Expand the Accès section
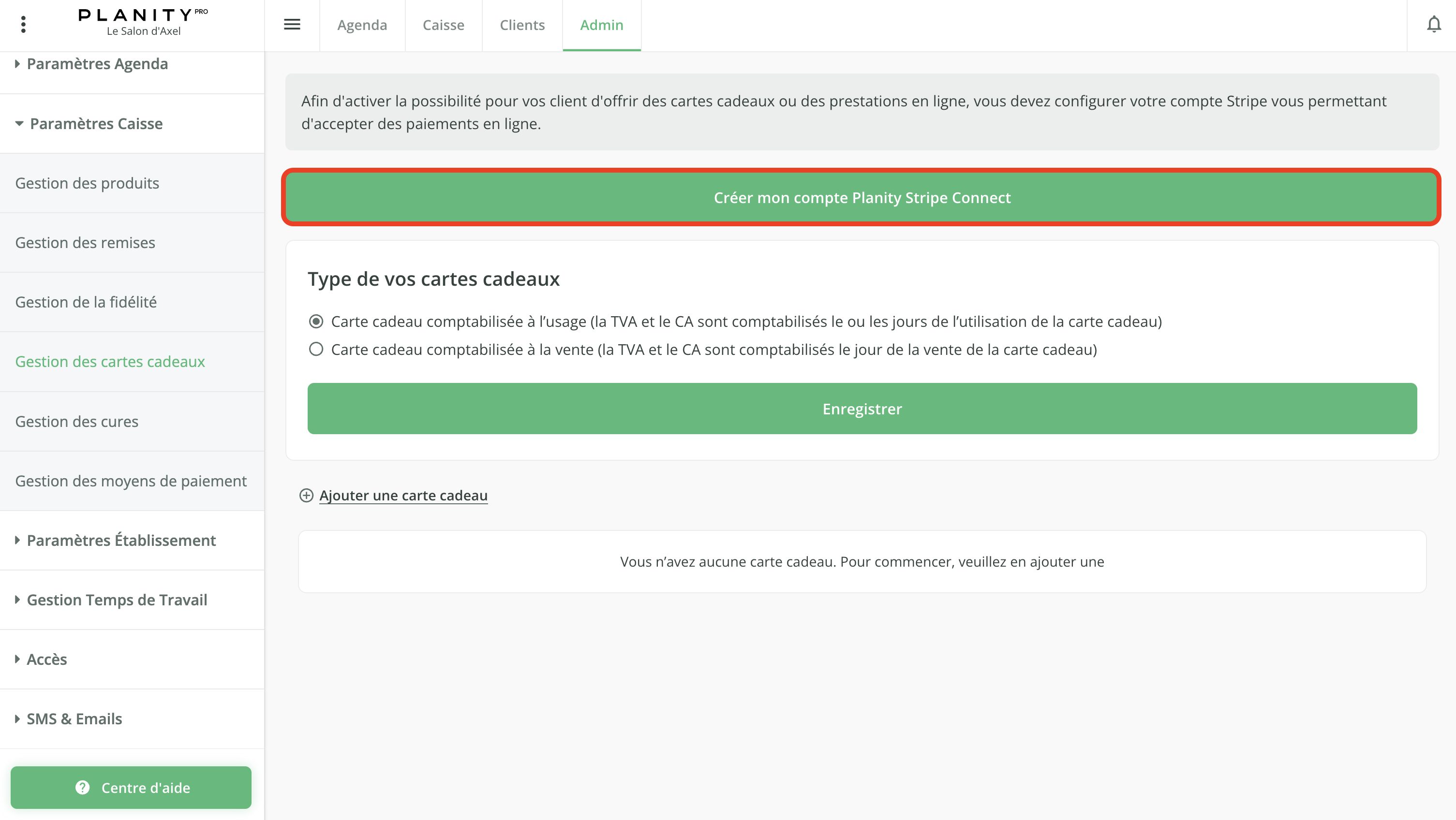Viewport: 1456px width, 820px height. click(x=46, y=659)
